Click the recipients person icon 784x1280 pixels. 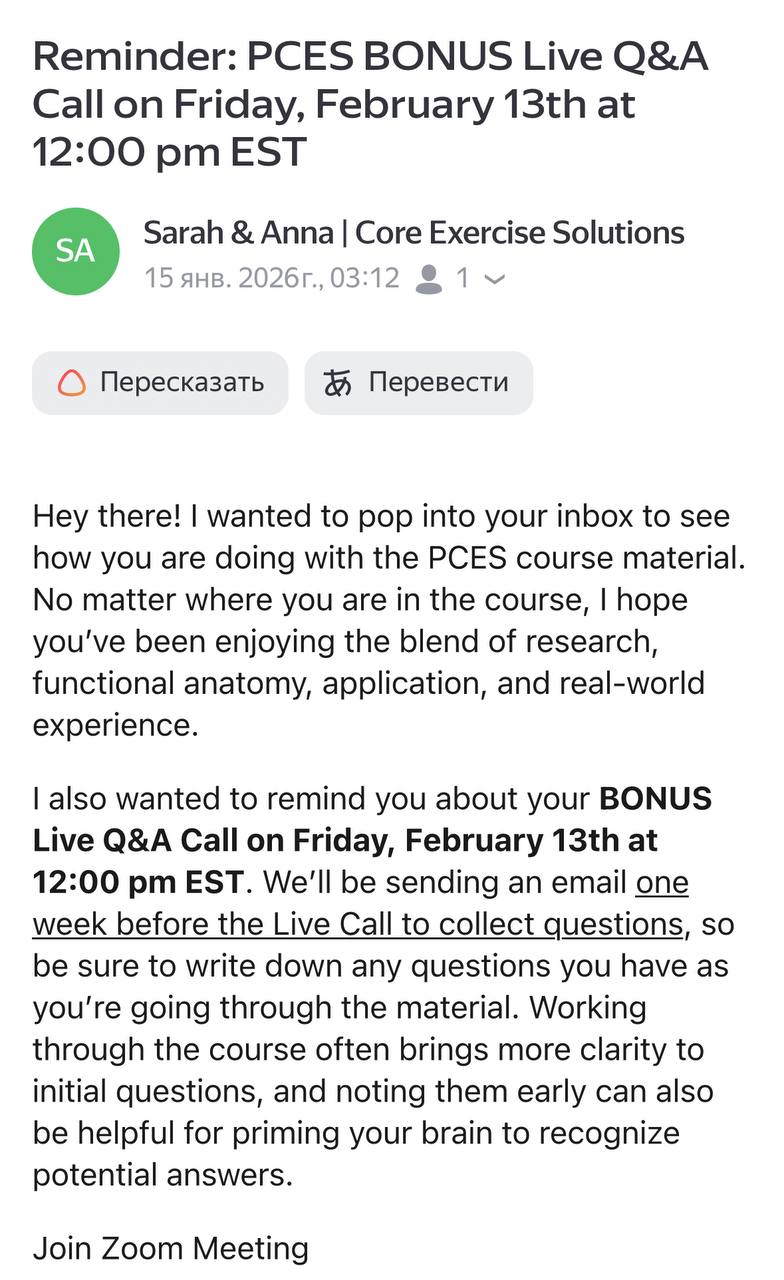(x=429, y=278)
